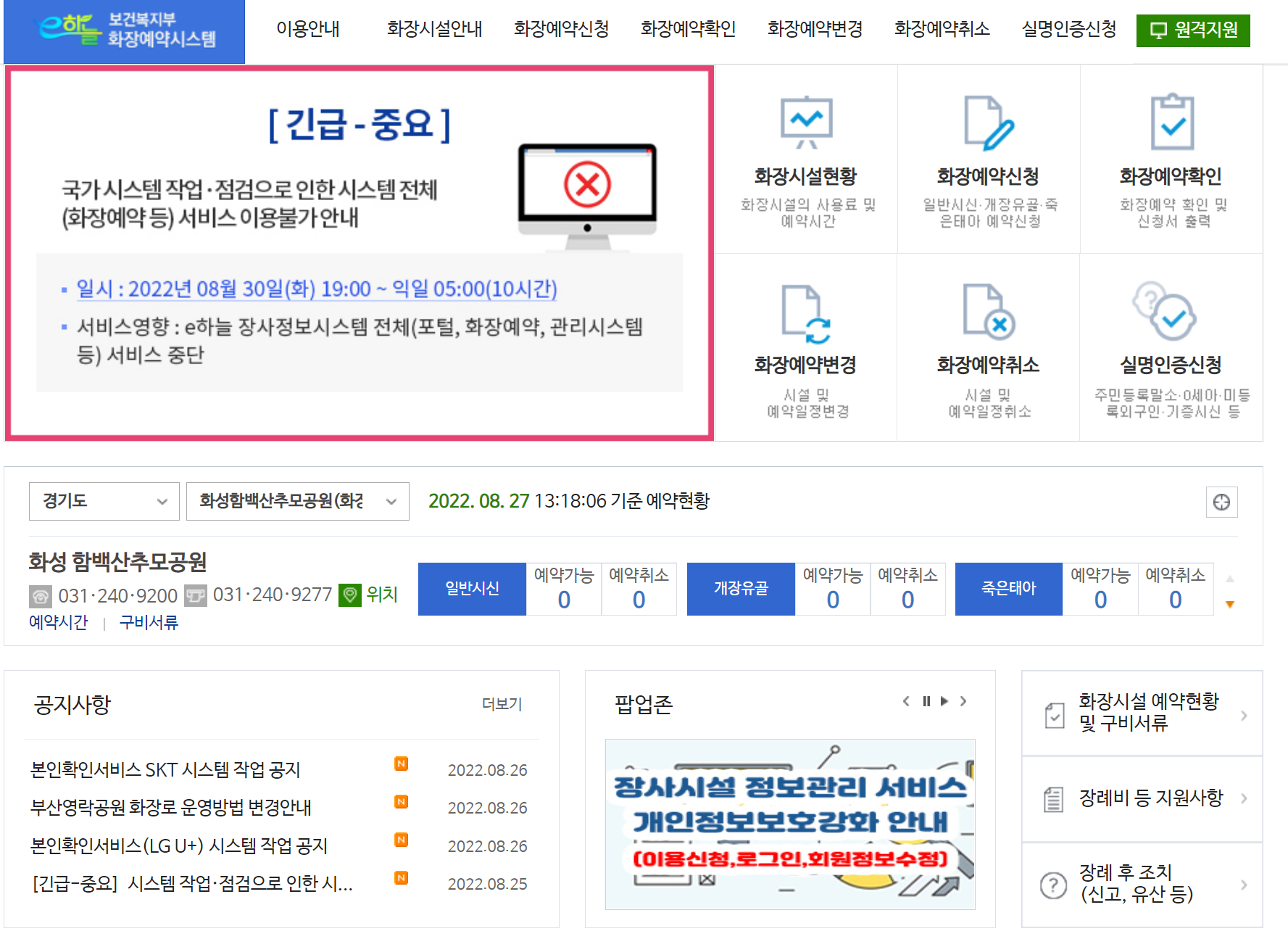The height and width of the screenshot is (939, 1288).
Task: Play the 팝업존 banner slideshow
Action: click(944, 701)
